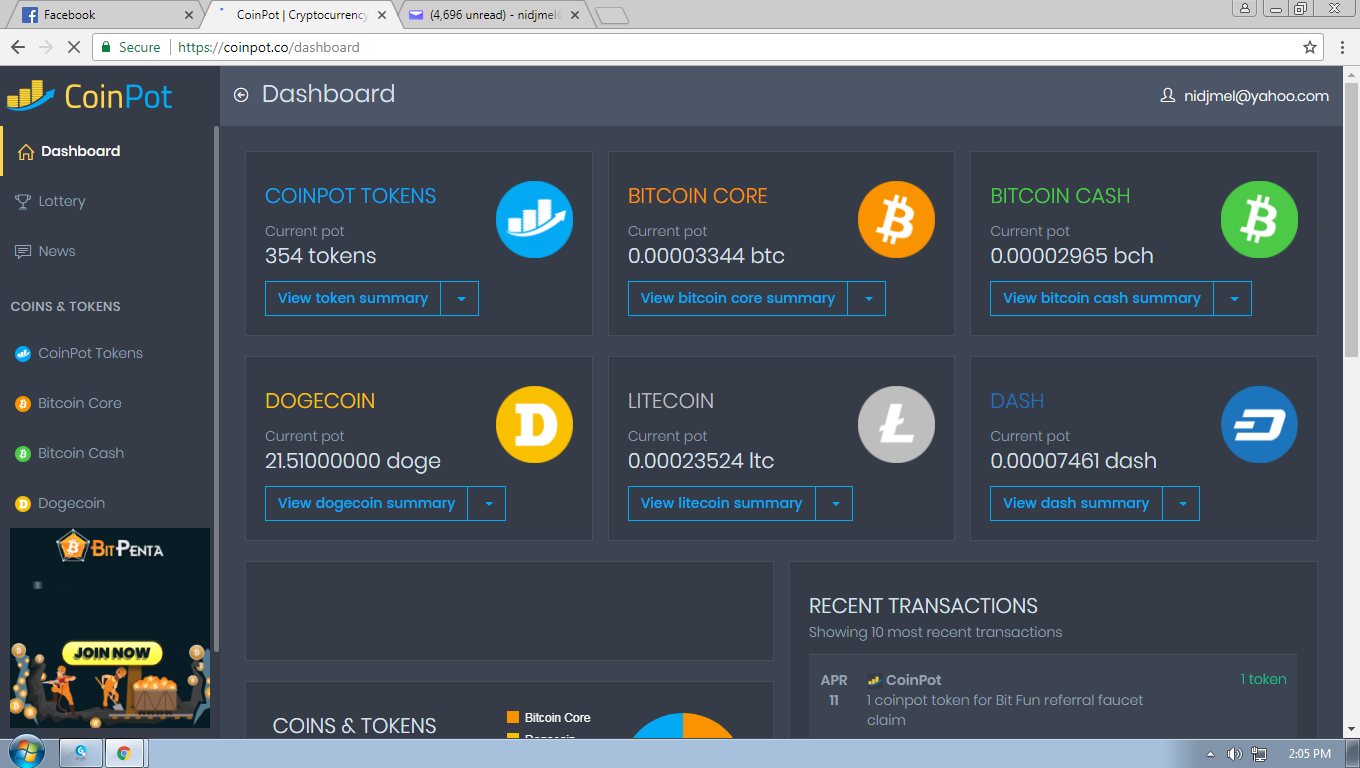Click the View dogecoin summary button
The height and width of the screenshot is (768, 1360).
coord(366,503)
